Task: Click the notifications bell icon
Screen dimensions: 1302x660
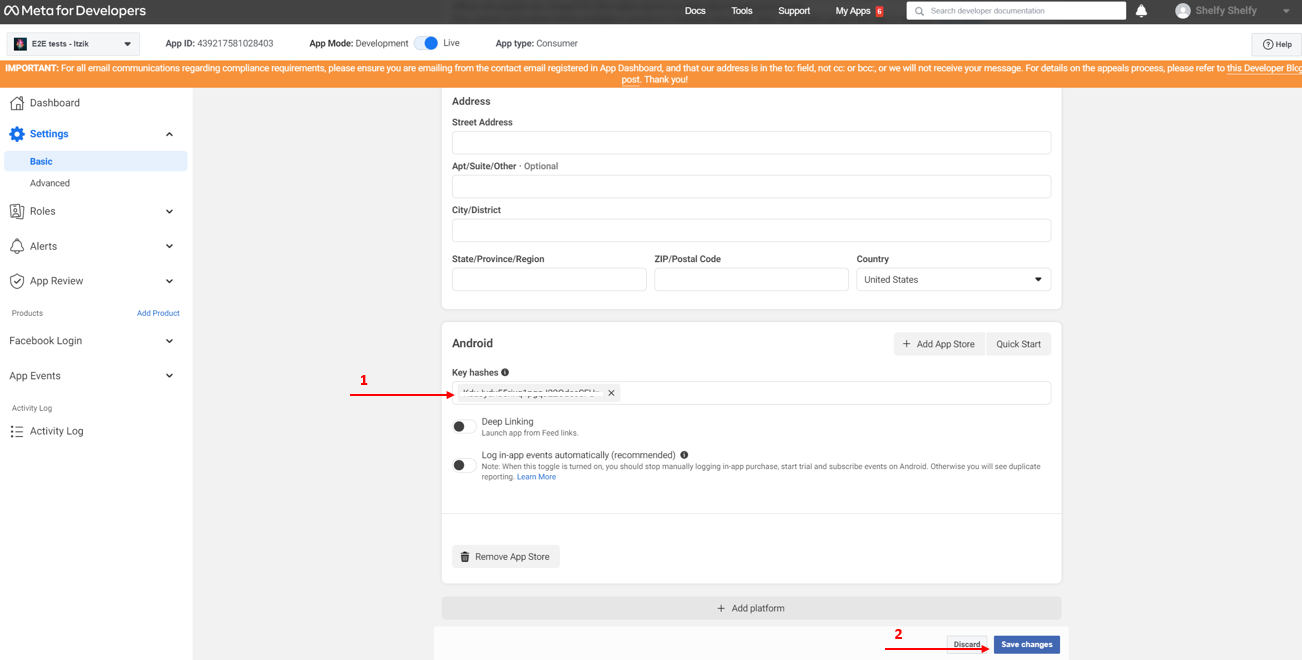Action: pyautogui.click(x=1141, y=11)
